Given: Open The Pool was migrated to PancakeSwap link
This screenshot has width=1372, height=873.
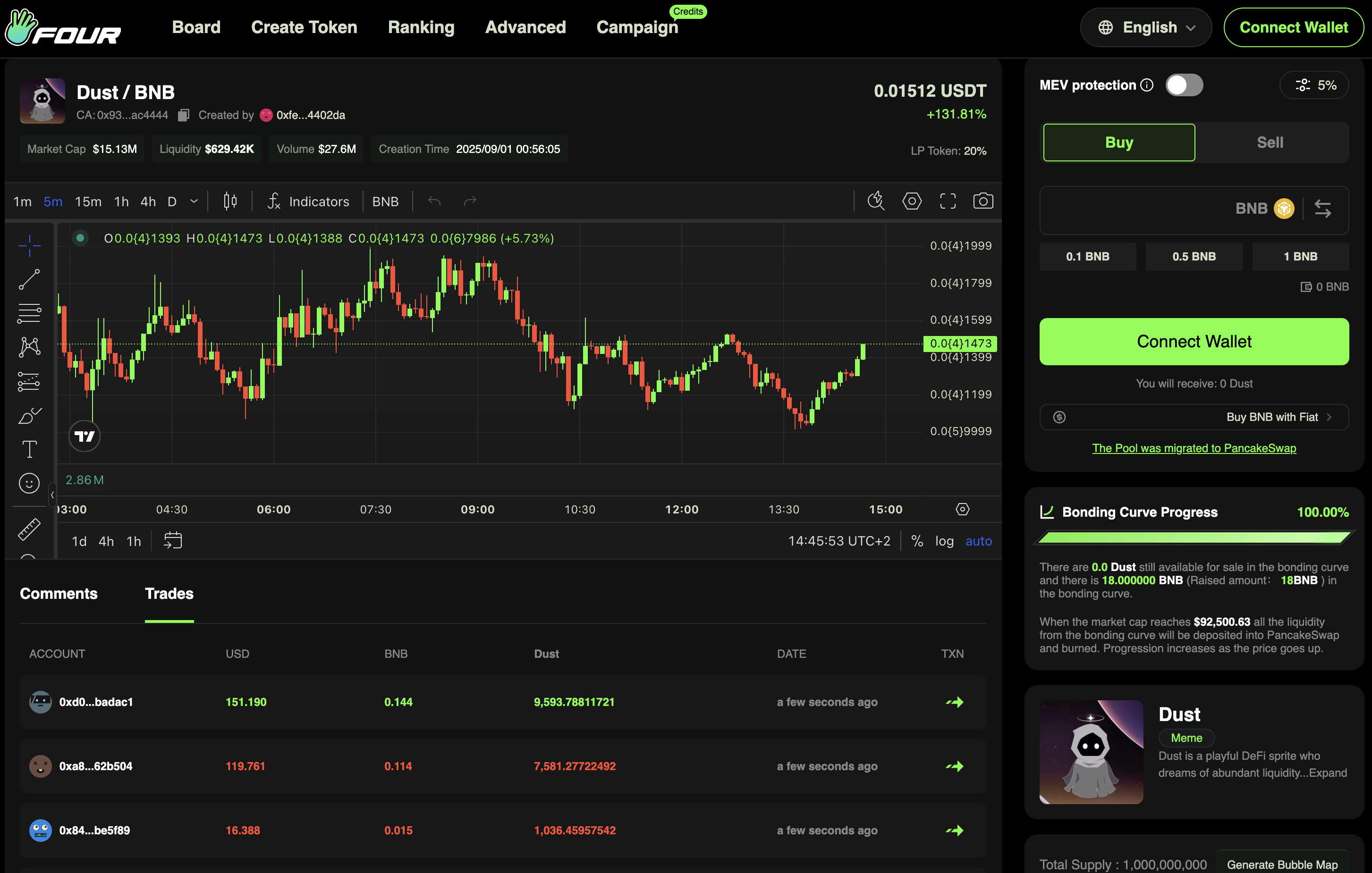Looking at the screenshot, I should tap(1194, 448).
